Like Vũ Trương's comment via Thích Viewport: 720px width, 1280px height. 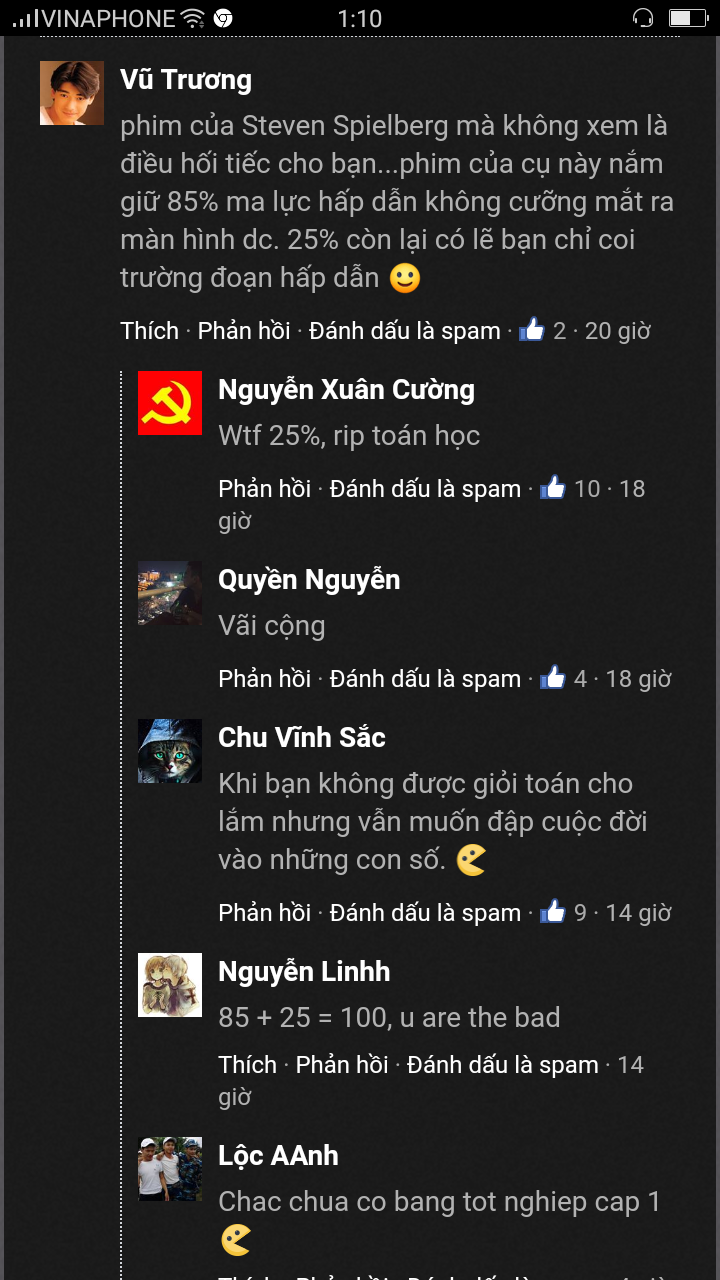pyautogui.click(x=150, y=330)
